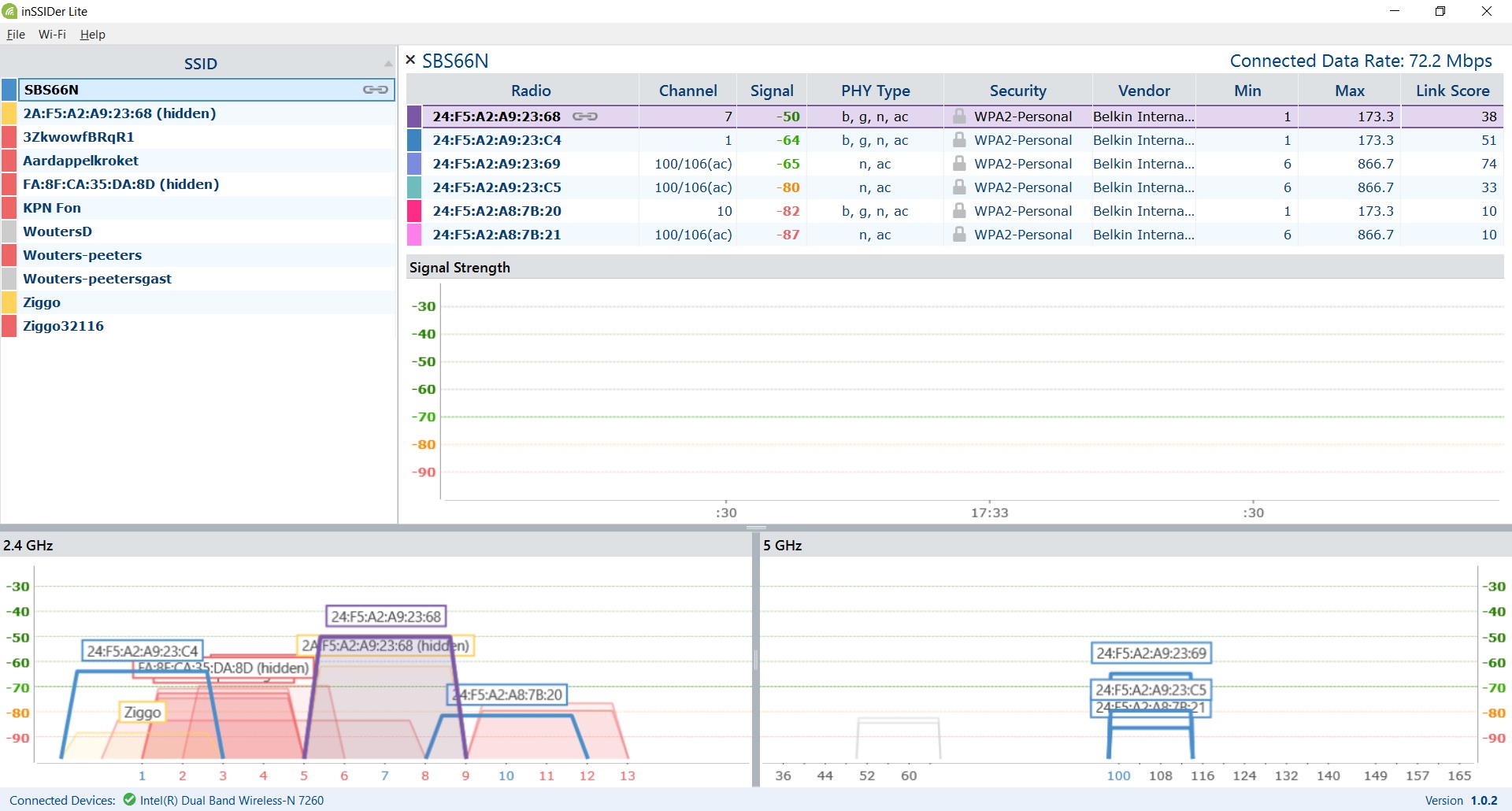Click the lock icon in 24:F5:A2:A9:23:69 row
The image size is (1512, 811).
coord(959,163)
